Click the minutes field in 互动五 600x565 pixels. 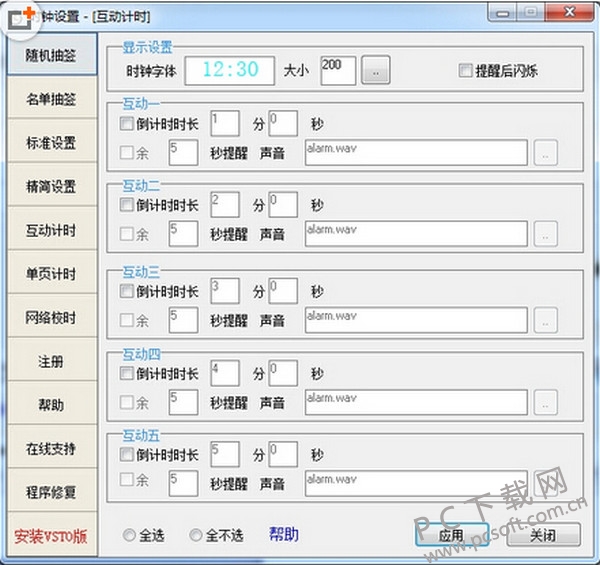[x=225, y=454]
